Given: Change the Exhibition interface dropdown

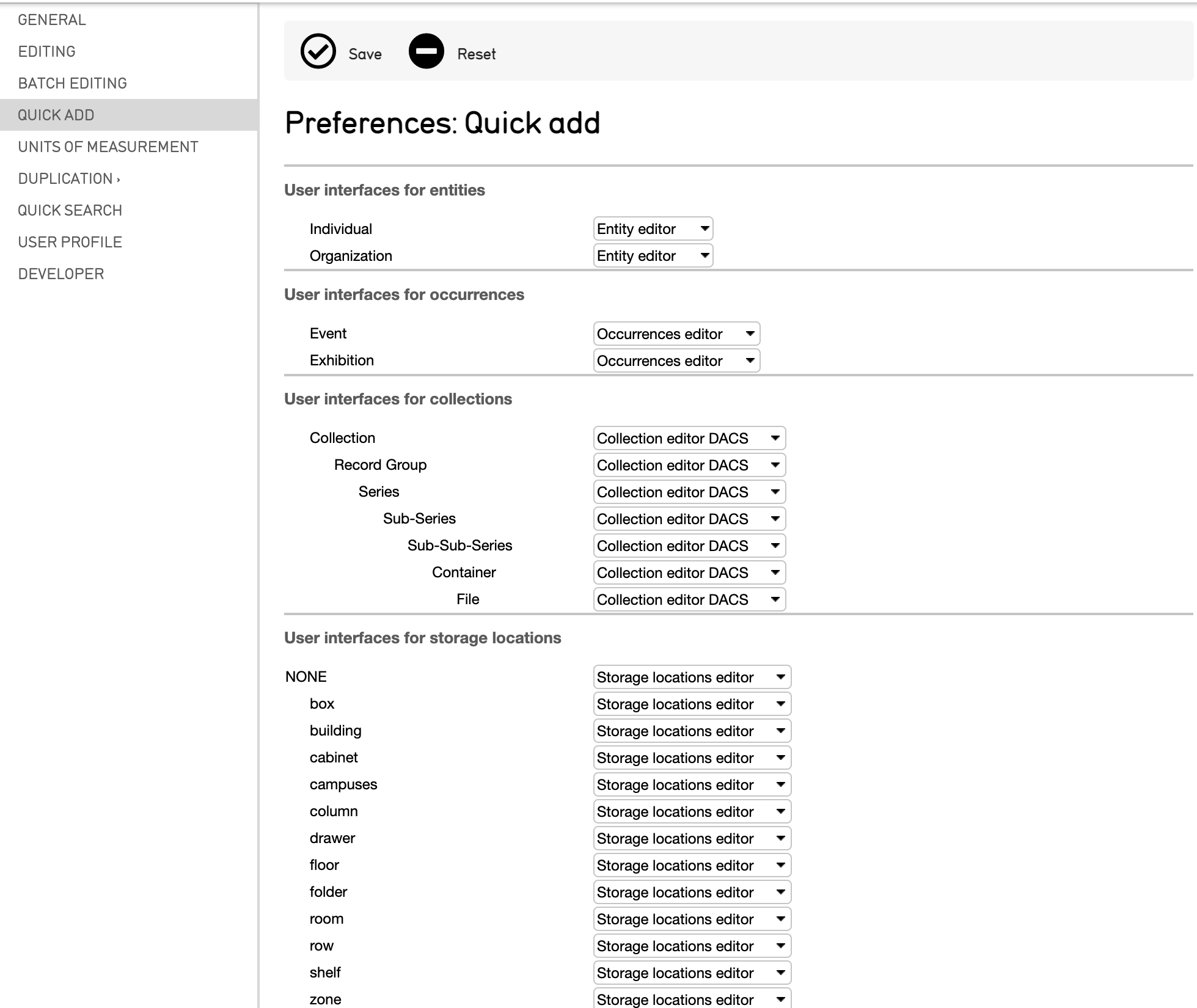Looking at the screenshot, I should (676, 361).
